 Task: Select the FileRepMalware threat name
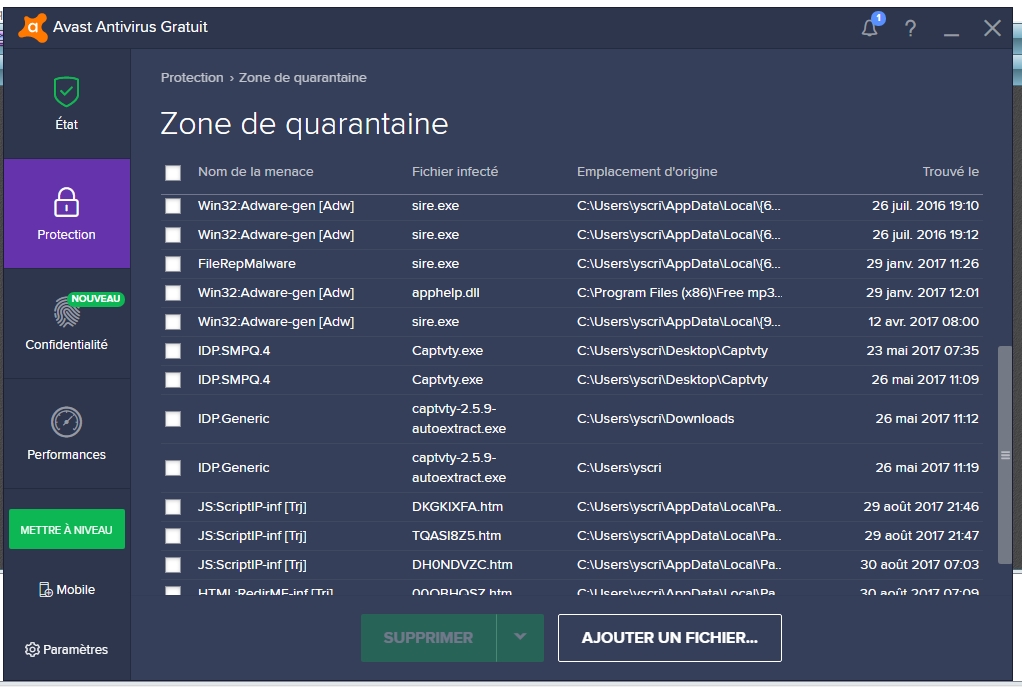(247, 264)
